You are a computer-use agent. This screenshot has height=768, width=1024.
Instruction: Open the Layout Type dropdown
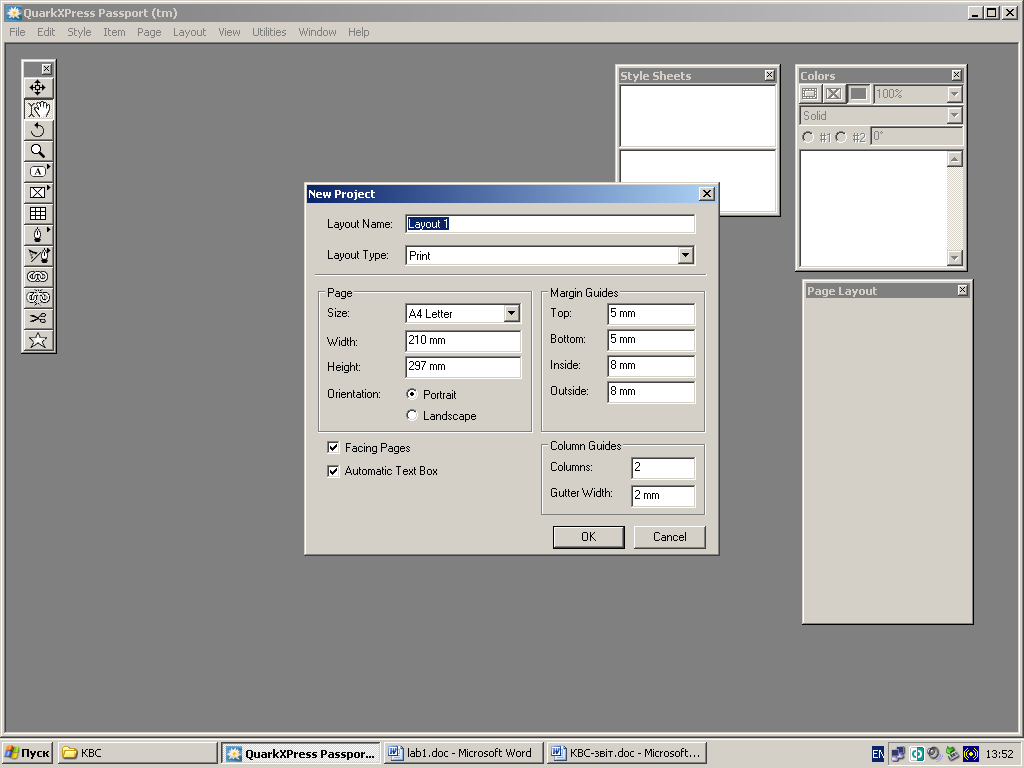[685, 255]
